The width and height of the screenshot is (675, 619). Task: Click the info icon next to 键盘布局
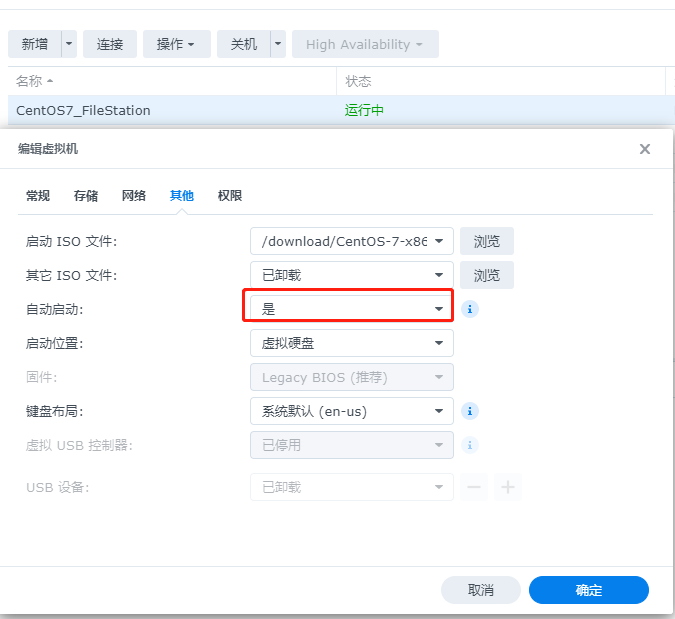(x=470, y=411)
